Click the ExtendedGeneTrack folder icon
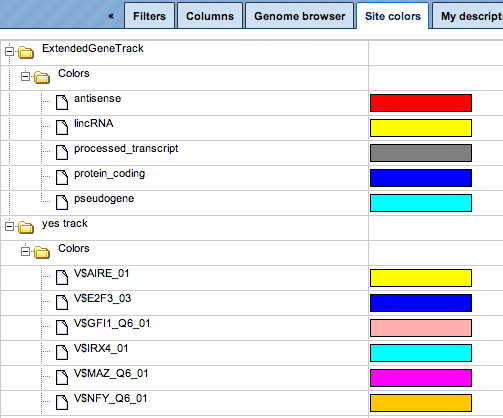This screenshot has width=503, height=418. (26, 52)
